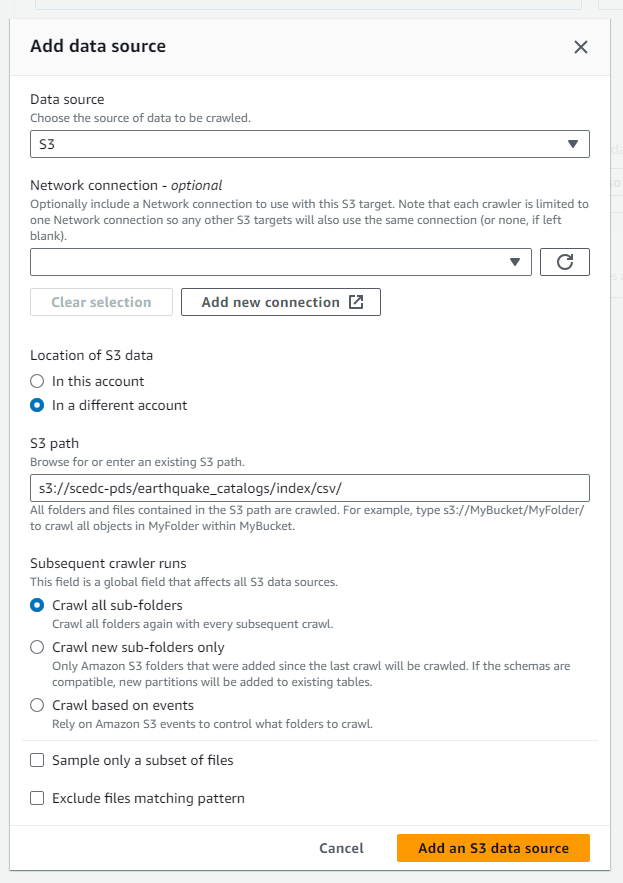Viewport: 623px width, 883px height.
Task: Click the Network connection dropdown arrow
Action: click(515, 262)
